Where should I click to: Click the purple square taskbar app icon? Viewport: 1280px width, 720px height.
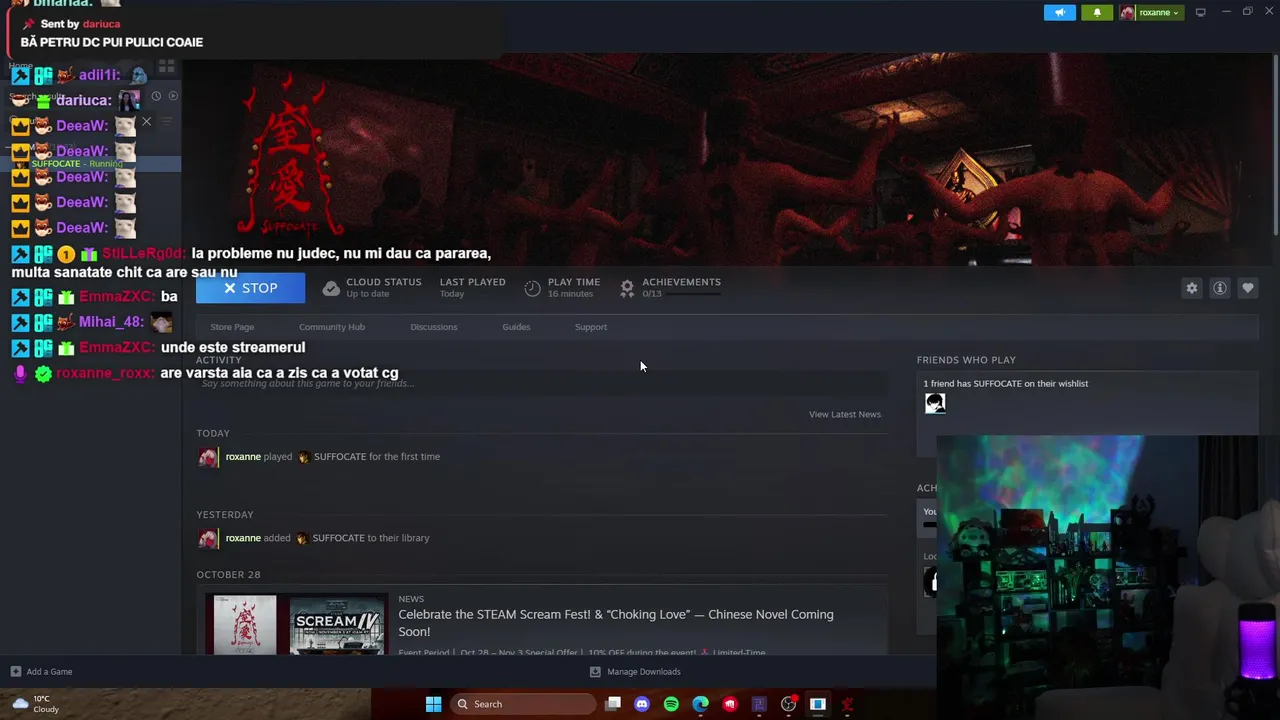759,704
